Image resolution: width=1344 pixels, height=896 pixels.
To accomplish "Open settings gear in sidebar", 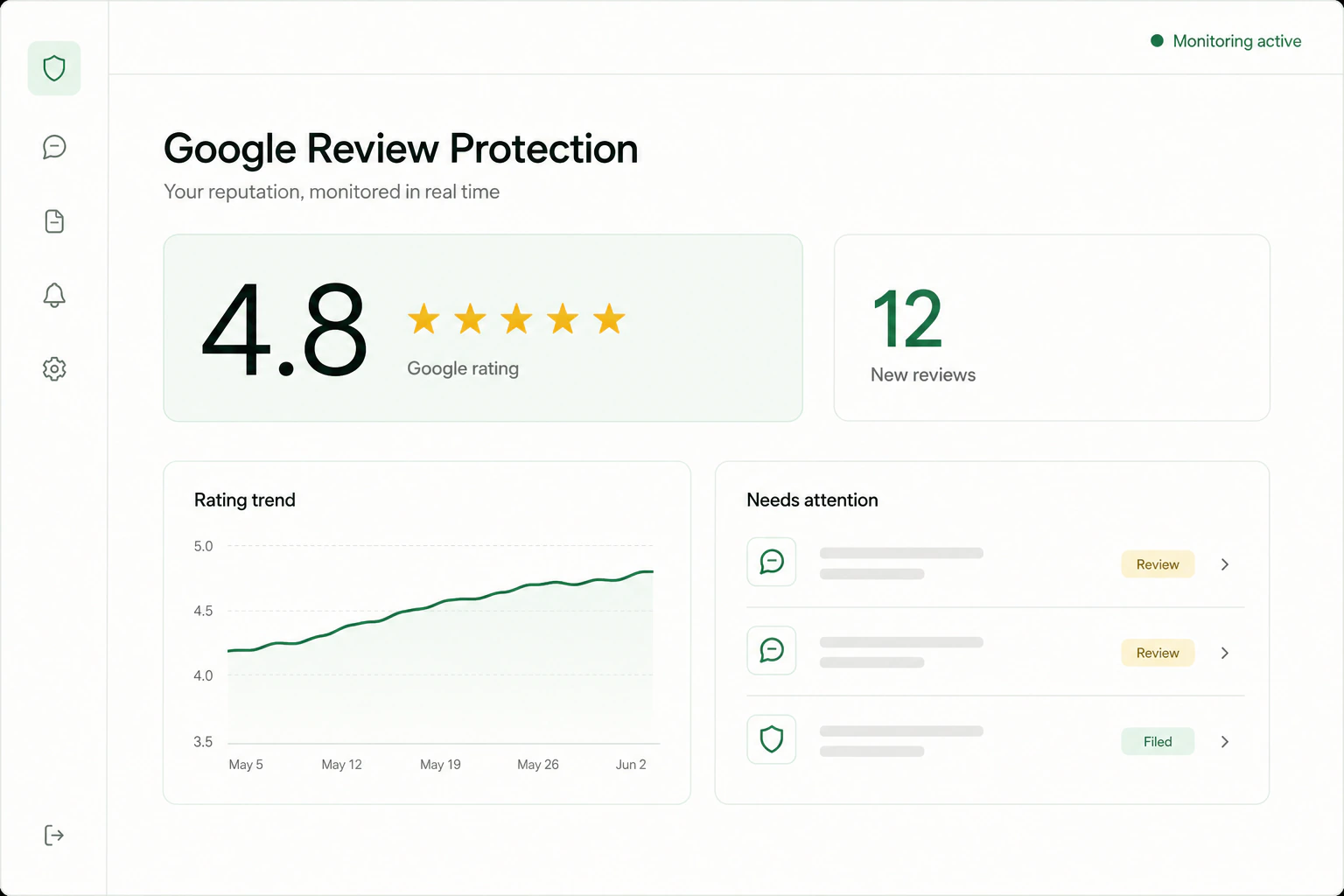I will pyautogui.click(x=54, y=368).
